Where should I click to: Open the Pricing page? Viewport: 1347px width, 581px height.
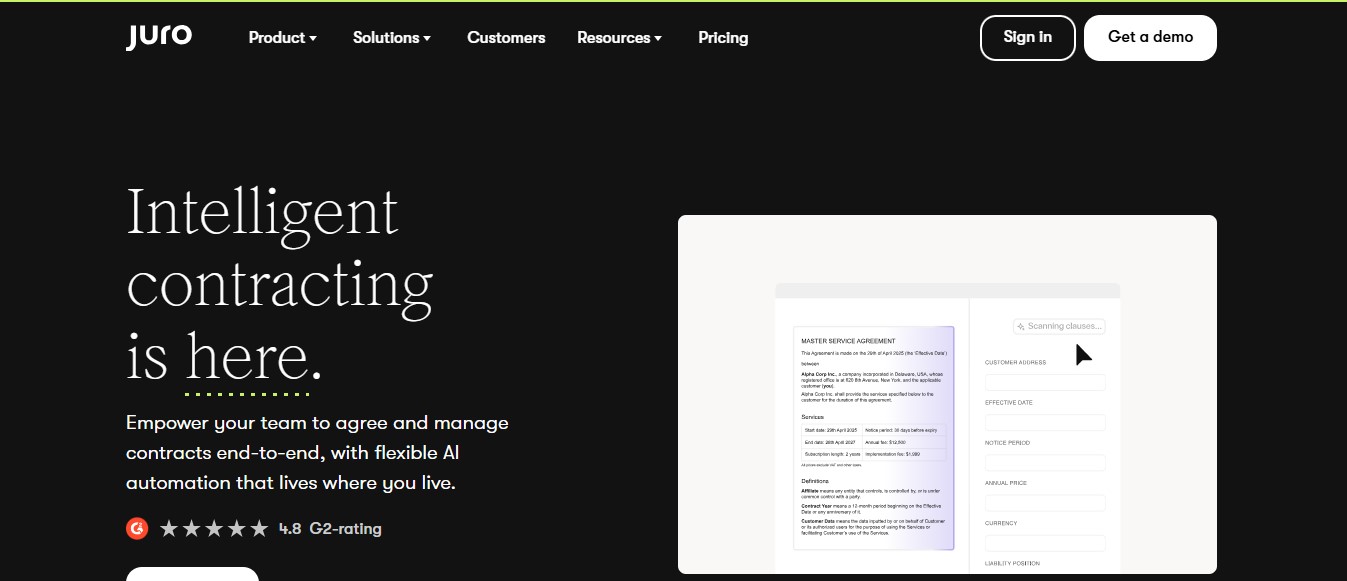click(x=723, y=38)
